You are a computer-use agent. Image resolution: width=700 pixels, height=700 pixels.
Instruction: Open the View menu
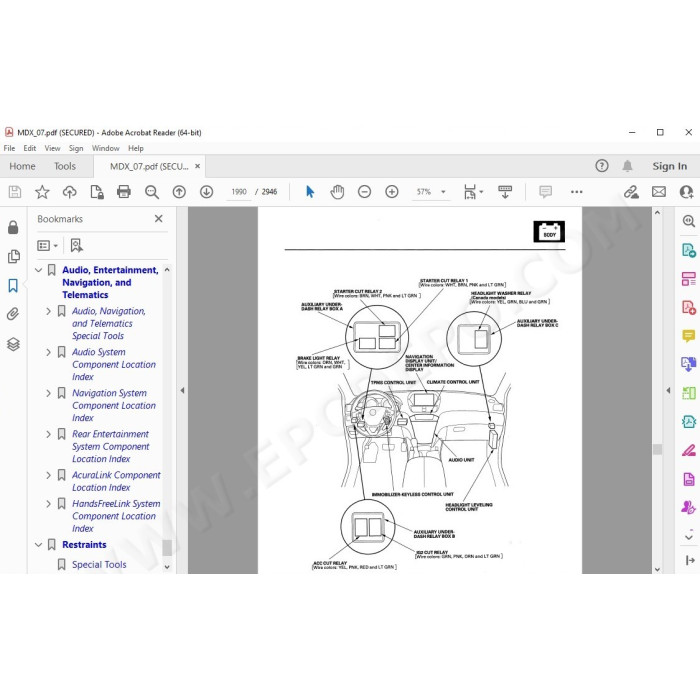(52, 148)
